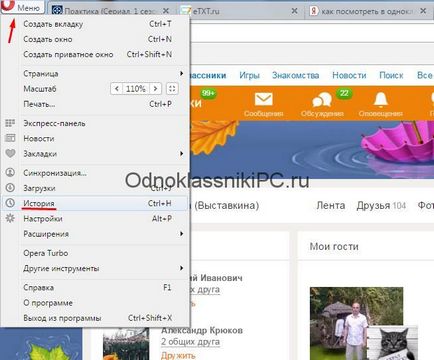
Task: Open the Друзья 104 tab
Action: tap(381, 205)
